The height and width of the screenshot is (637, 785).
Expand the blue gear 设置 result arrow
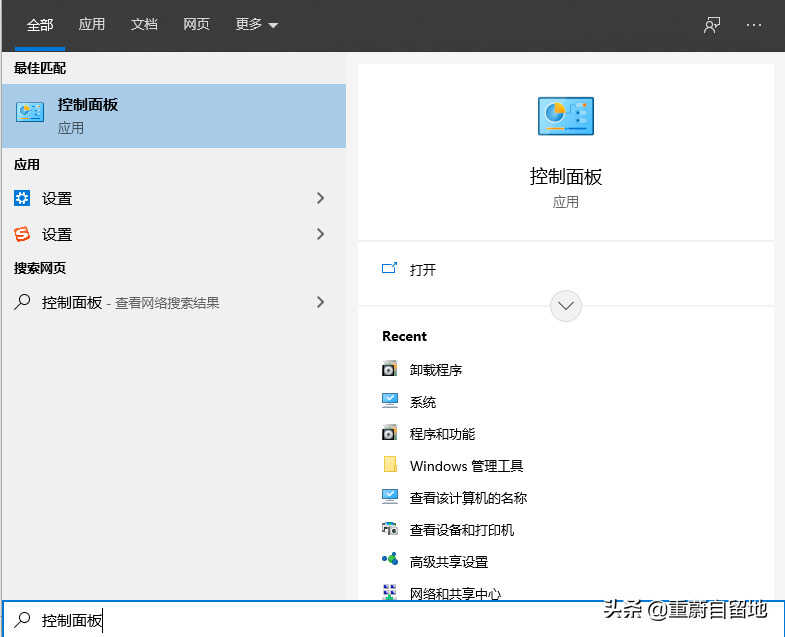pyautogui.click(x=320, y=198)
